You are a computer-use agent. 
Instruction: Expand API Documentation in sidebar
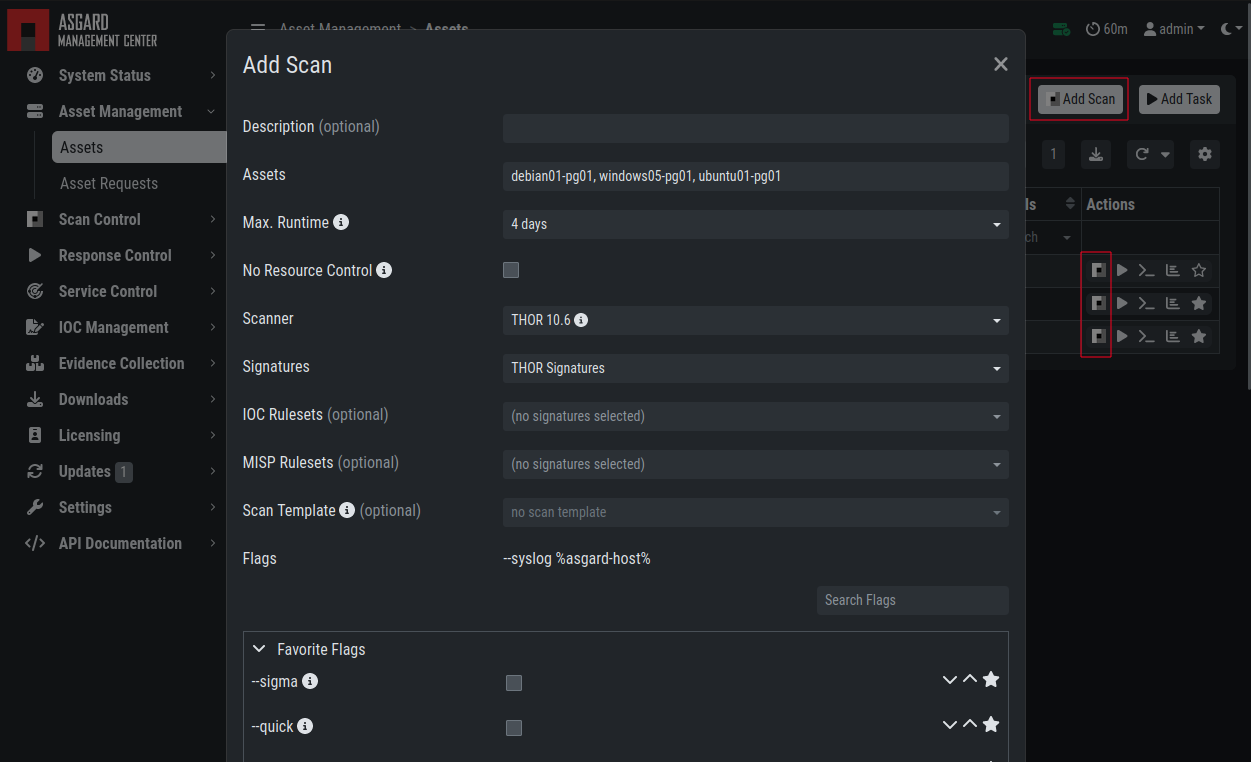point(120,543)
